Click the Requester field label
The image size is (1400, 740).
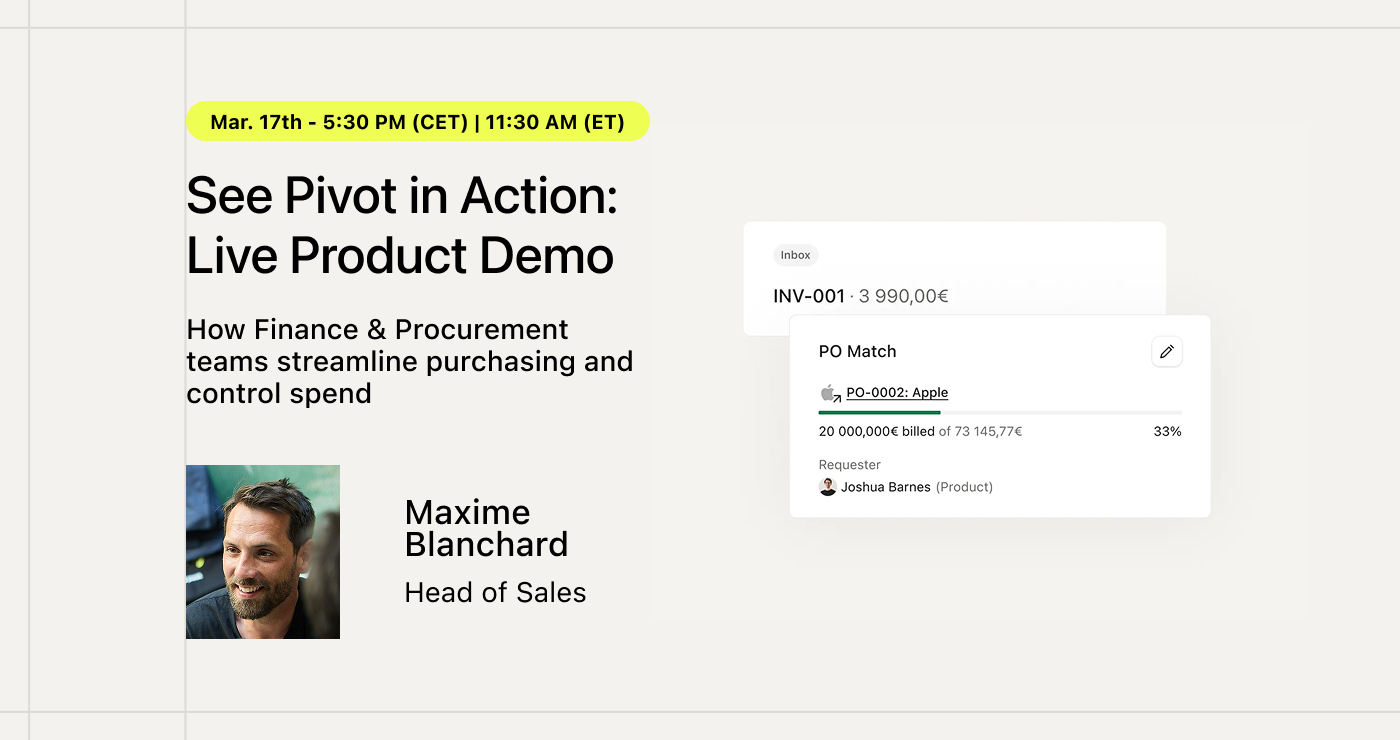850,465
